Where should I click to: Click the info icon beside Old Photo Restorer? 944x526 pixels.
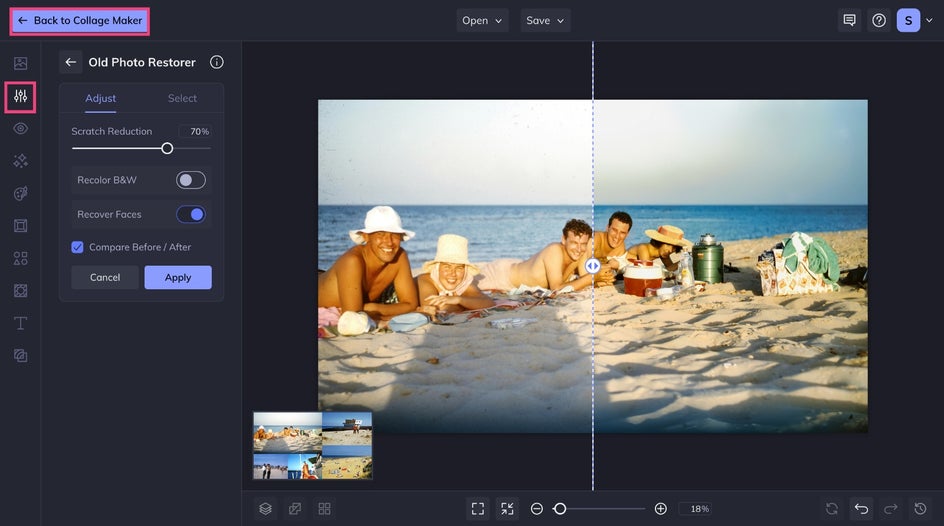coord(217,62)
